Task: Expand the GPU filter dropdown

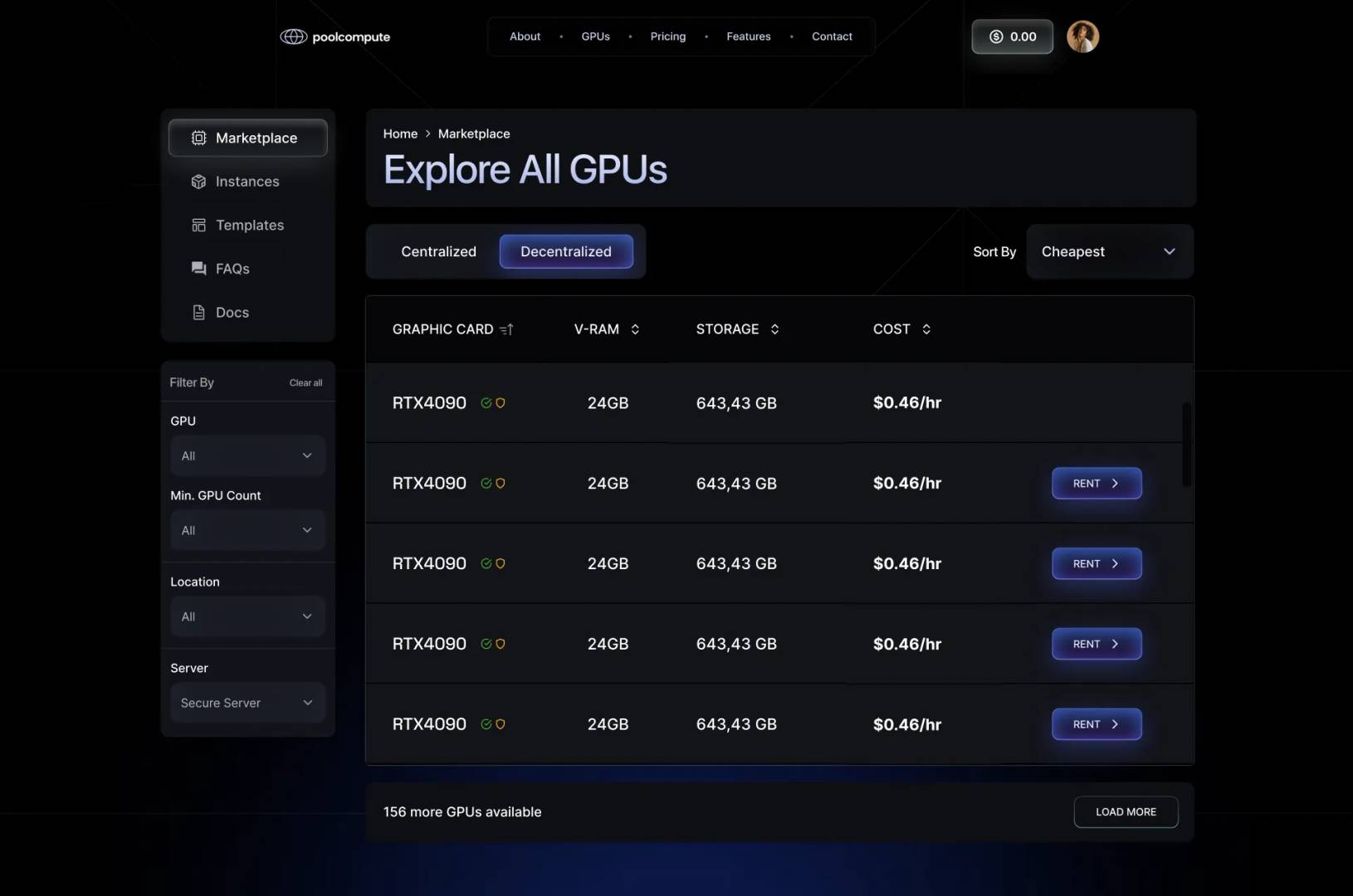Action: pyautogui.click(x=247, y=455)
